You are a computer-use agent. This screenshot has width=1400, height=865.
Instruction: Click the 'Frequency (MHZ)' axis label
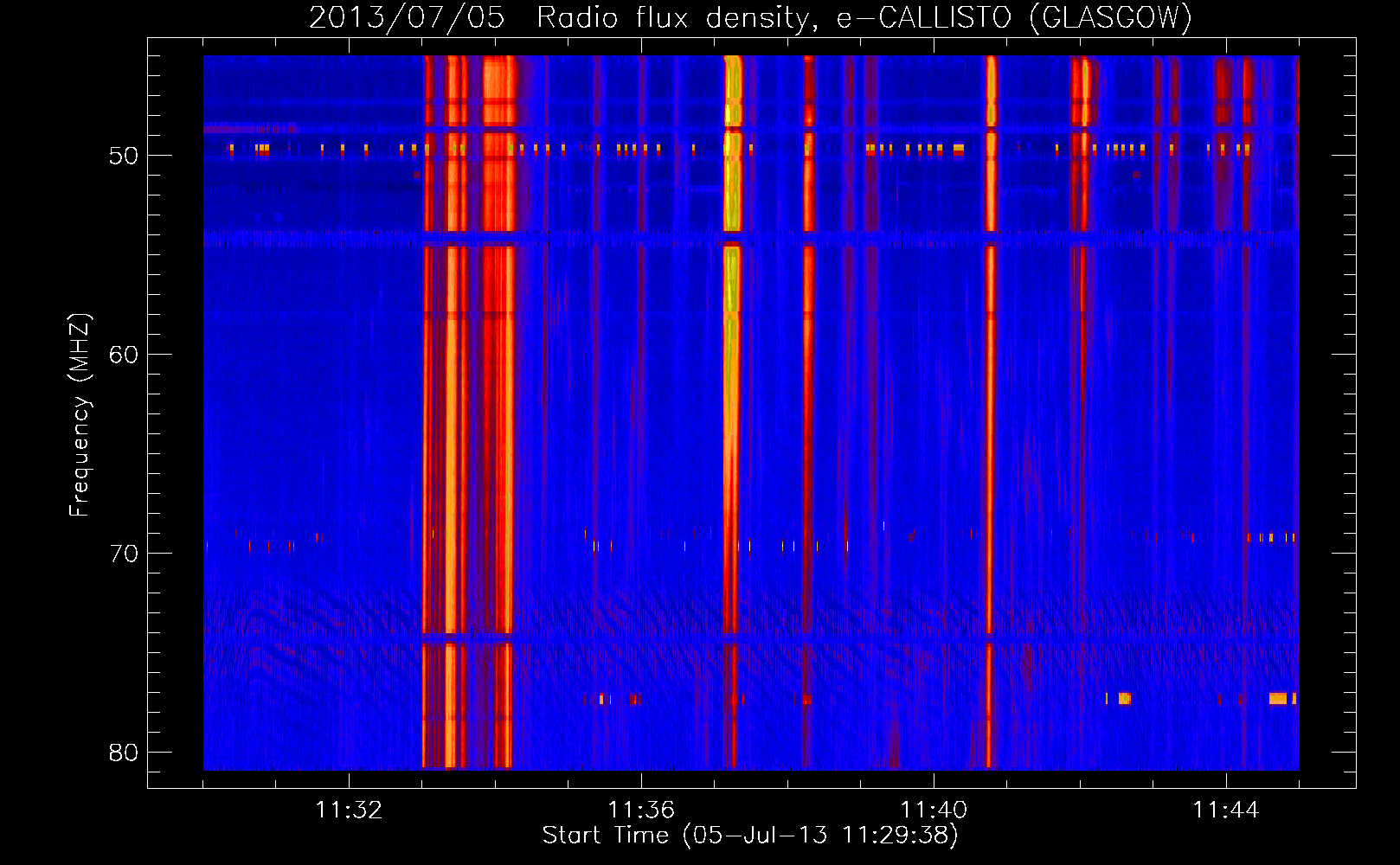[x=80, y=415]
